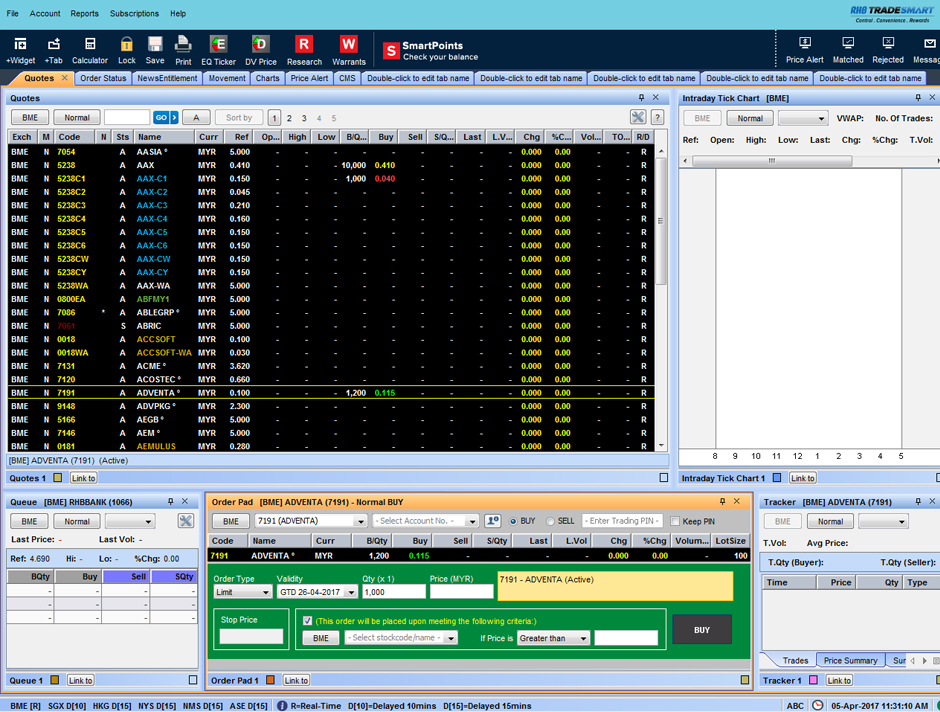Click the Sort by button
Viewport: 940px width, 712px height.
point(239,117)
